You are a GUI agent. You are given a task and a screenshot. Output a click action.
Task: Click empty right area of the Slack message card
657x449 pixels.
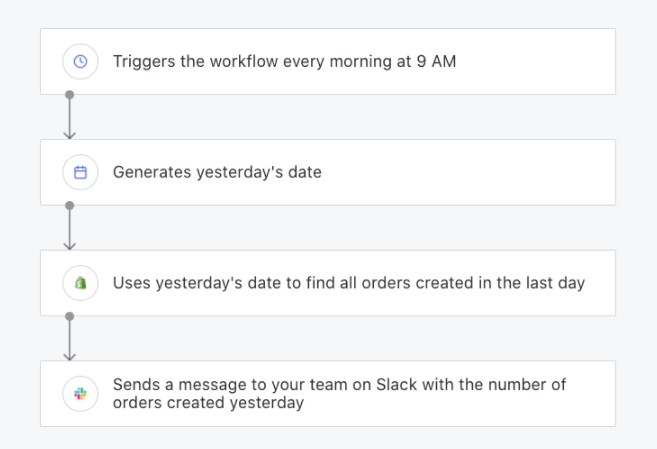coord(591,394)
